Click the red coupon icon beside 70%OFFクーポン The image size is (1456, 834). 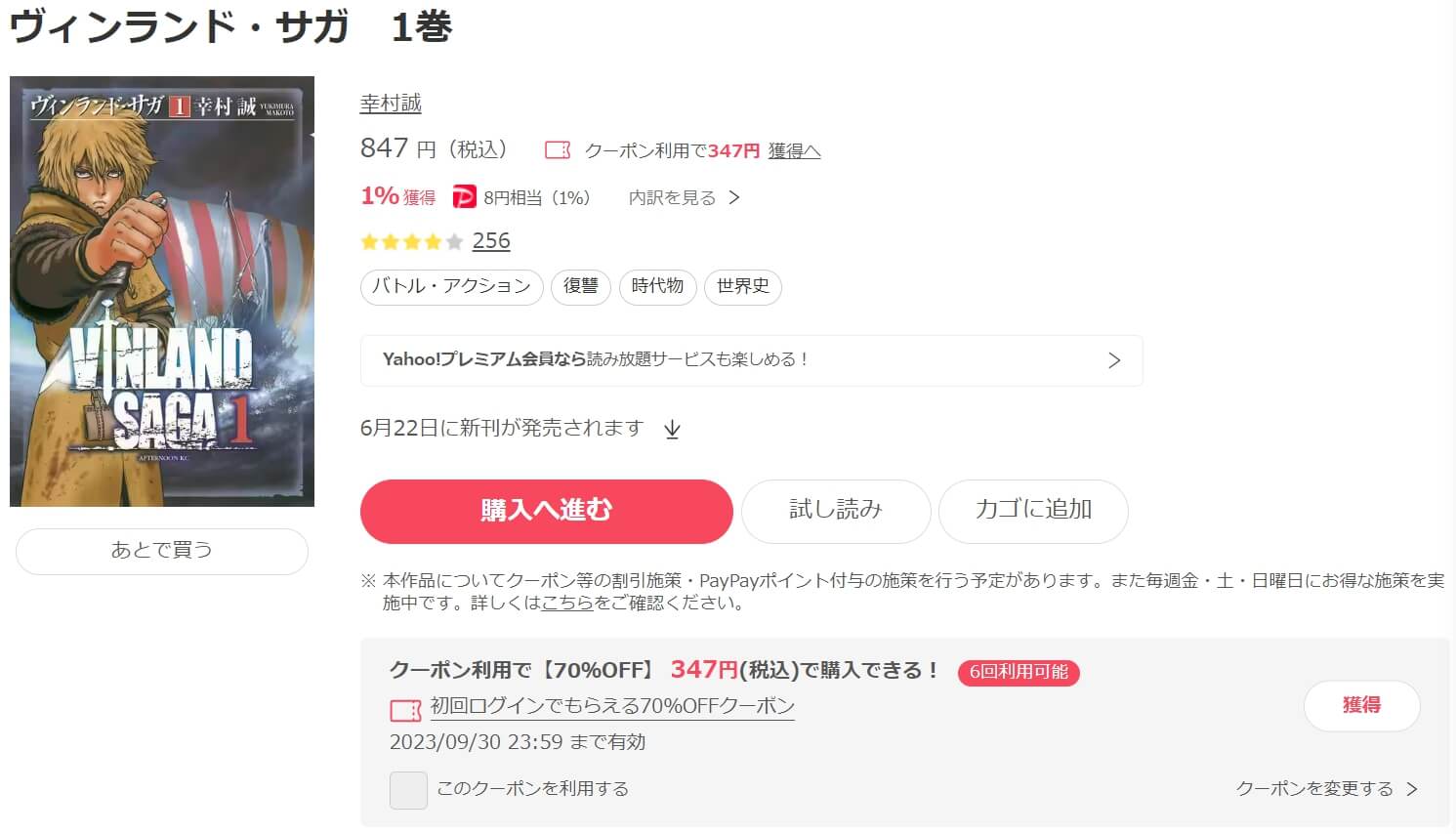coord(405,709)
